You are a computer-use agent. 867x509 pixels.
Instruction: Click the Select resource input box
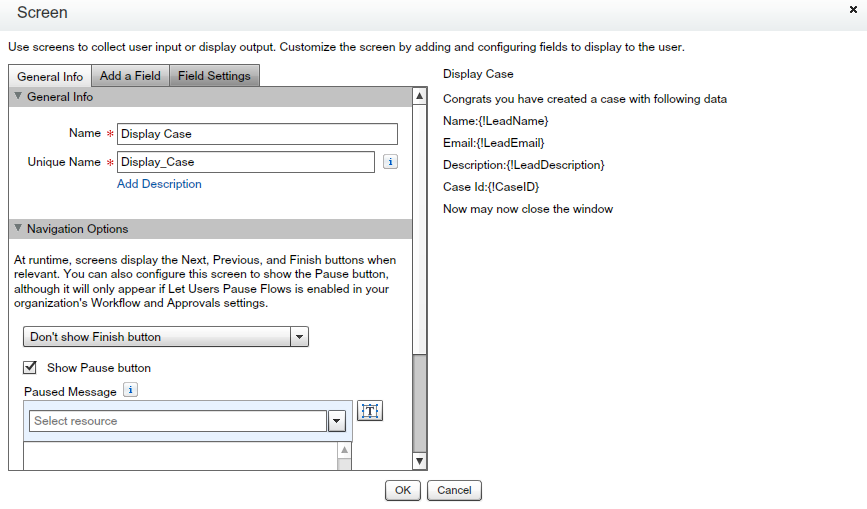tap(178, 421)
